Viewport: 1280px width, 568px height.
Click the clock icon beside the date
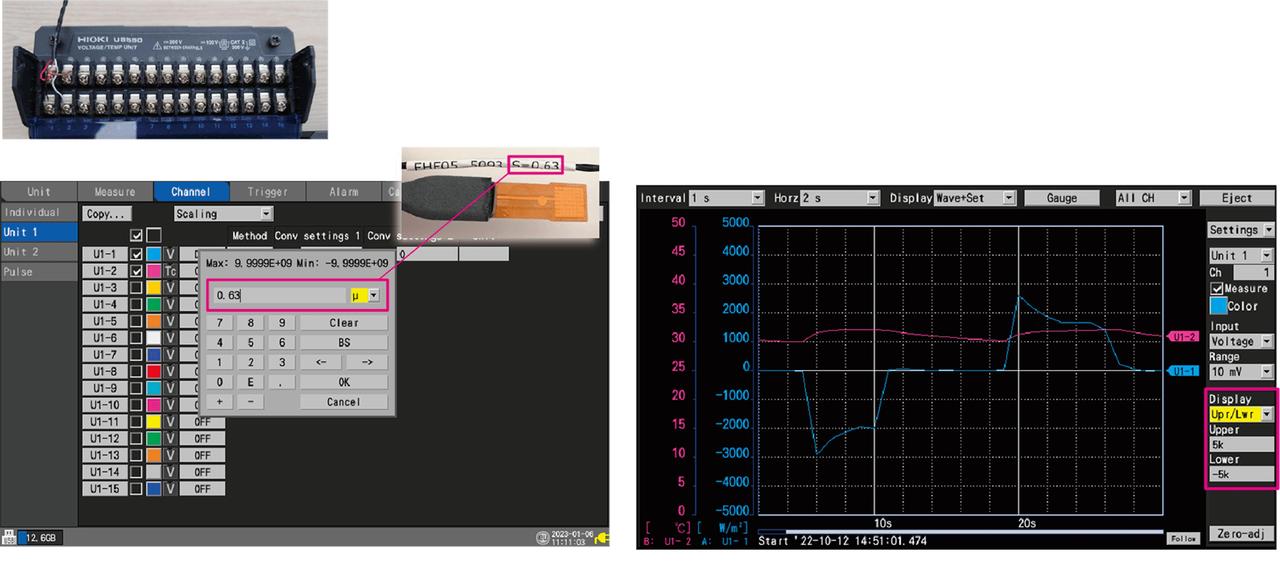542,538
